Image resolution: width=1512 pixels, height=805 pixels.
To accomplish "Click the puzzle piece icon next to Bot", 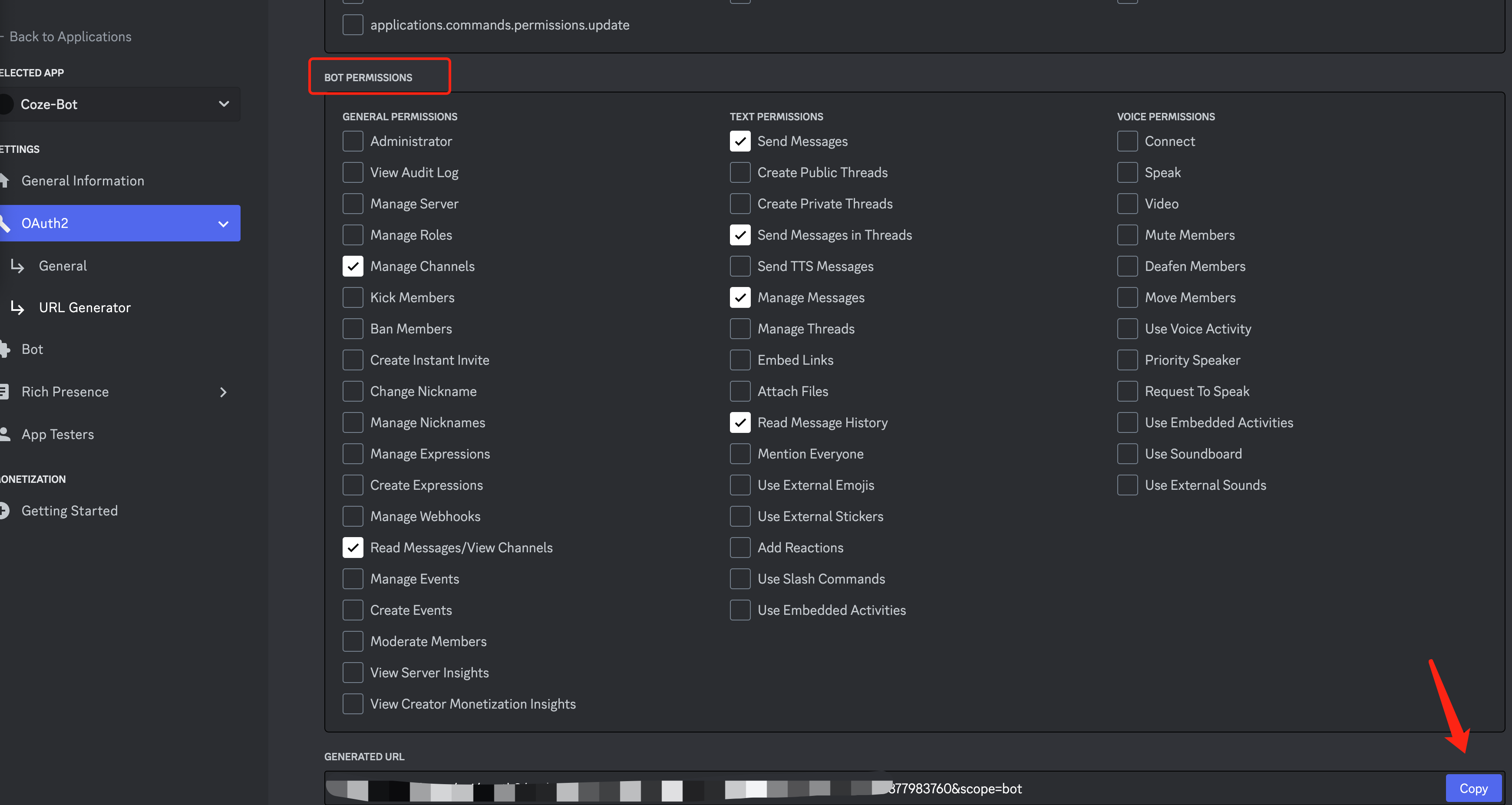I will pos(5,350).
